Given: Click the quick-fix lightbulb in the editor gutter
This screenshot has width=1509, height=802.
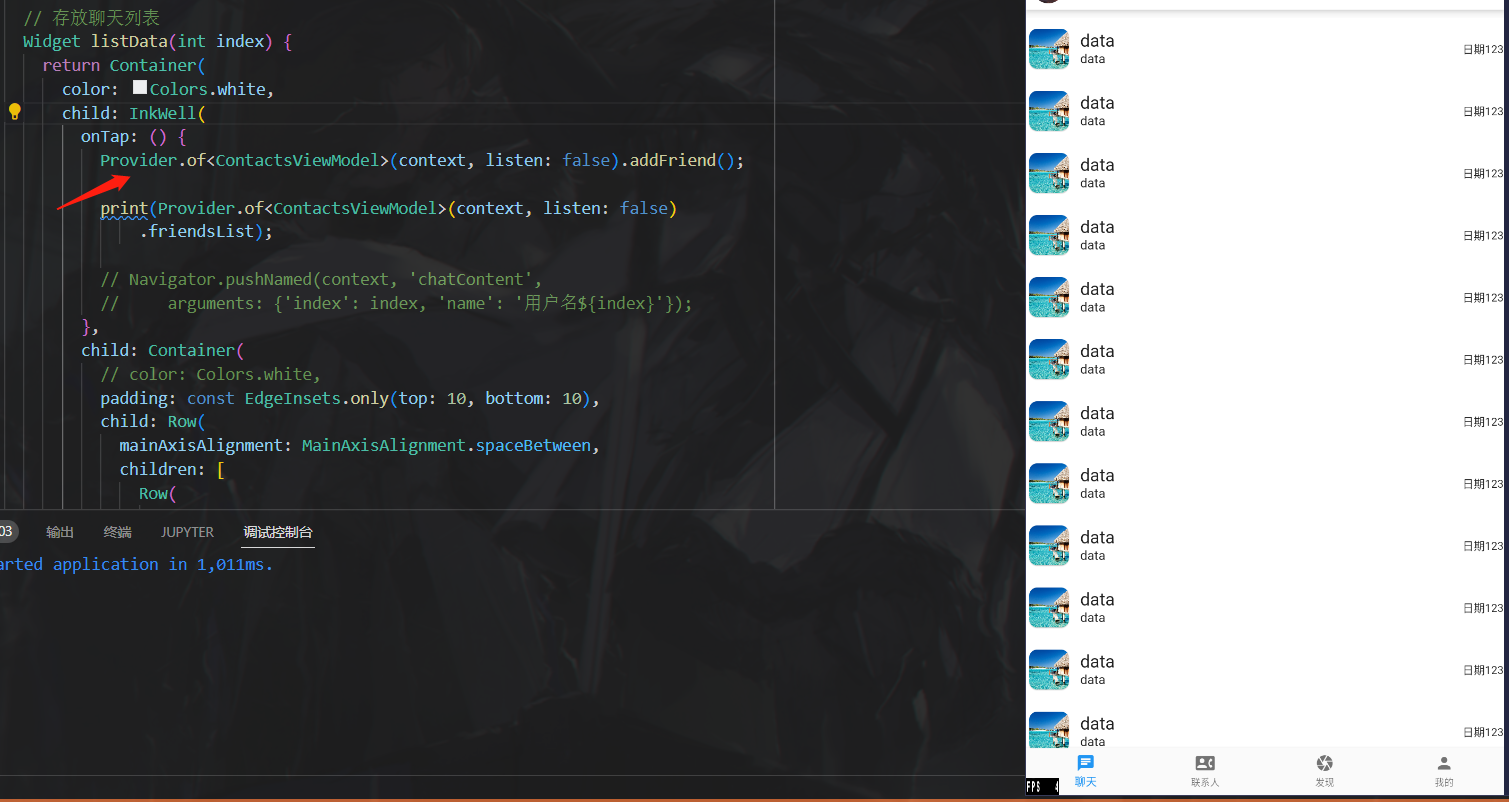Looking at the screenshot, I should click(14, 112).
